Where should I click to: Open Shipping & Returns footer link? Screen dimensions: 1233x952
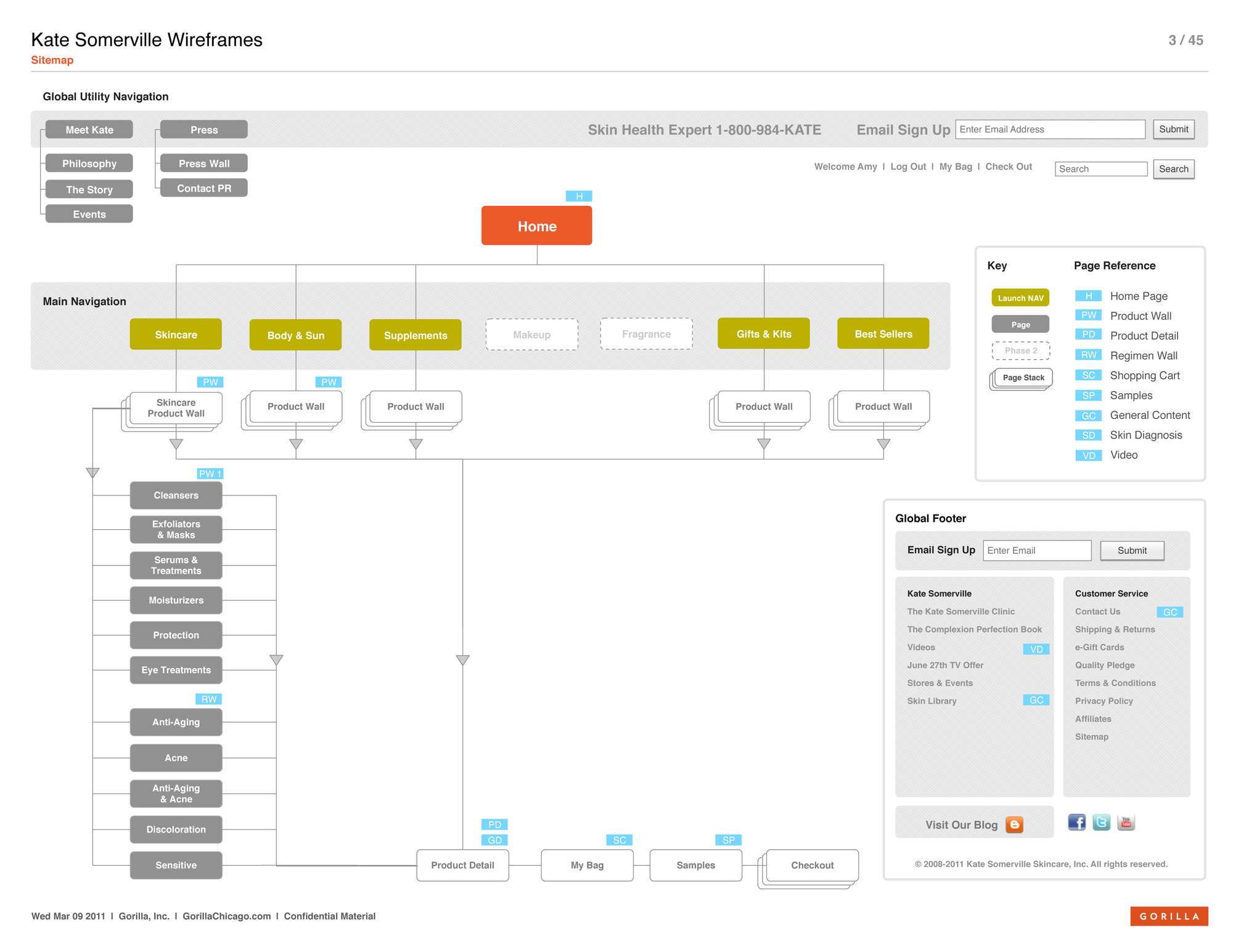[x=1115, y=629]
